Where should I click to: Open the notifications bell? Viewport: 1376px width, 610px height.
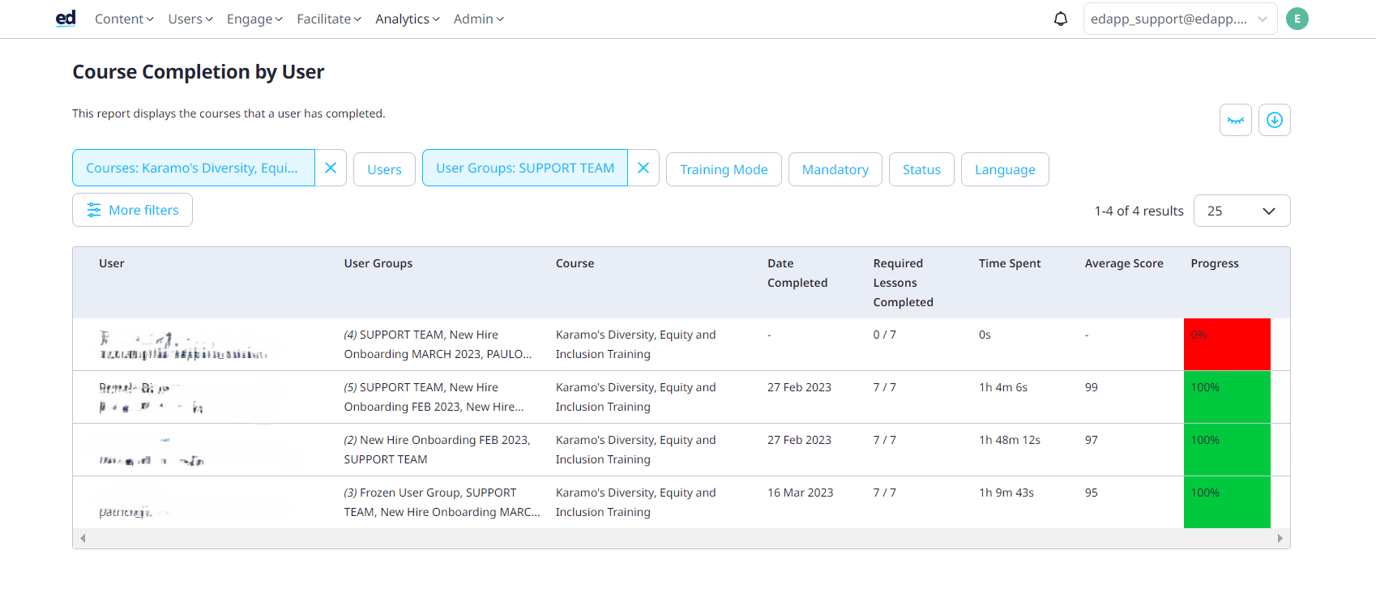[x=1061, y=19]
